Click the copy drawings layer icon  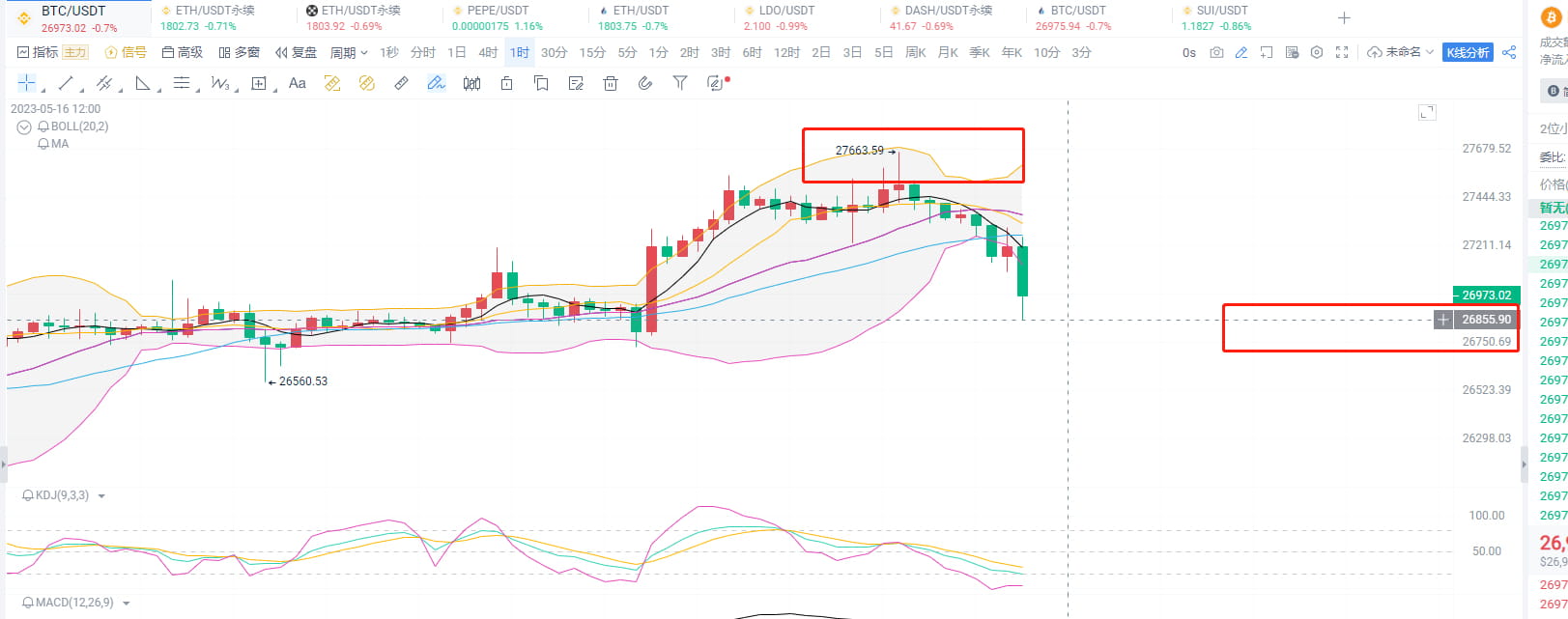pyautogui.click(x=541, y=83)
